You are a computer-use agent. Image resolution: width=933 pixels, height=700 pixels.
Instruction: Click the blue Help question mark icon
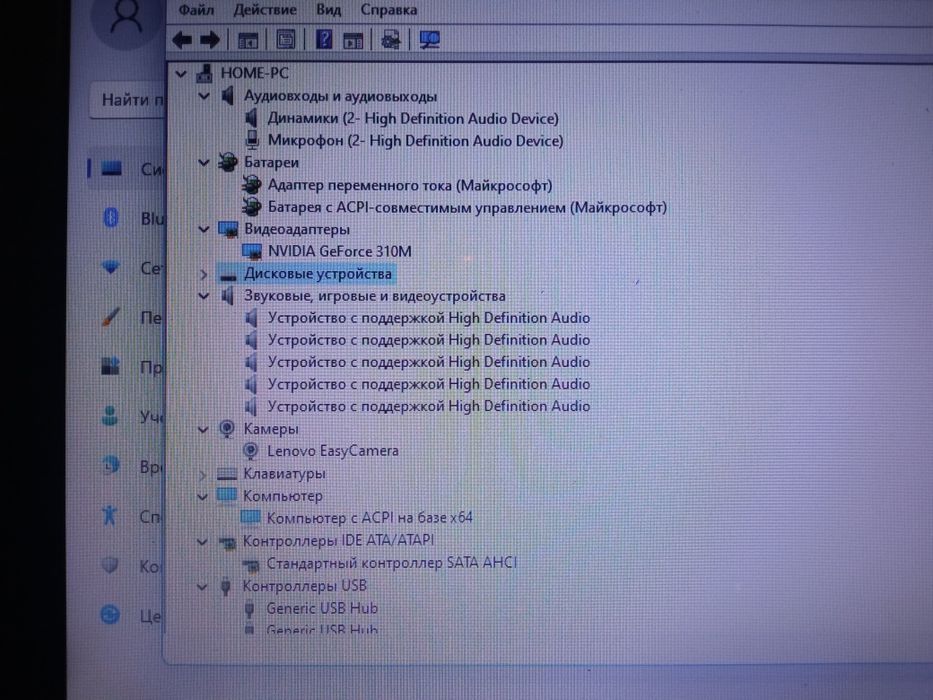pos(324,40)
